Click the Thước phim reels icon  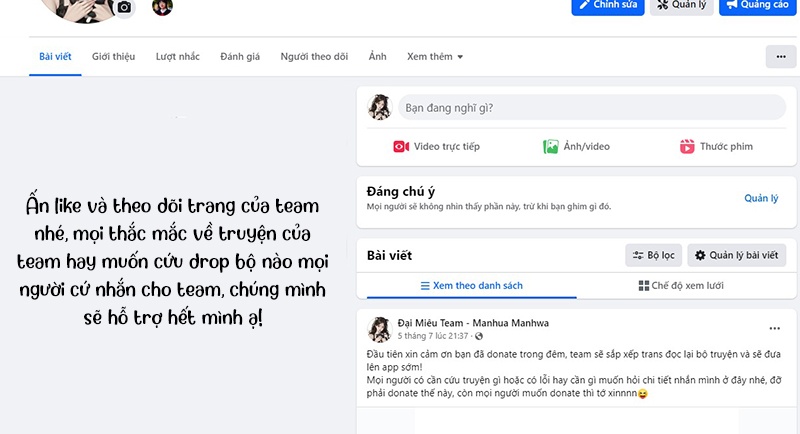point(687,146)
